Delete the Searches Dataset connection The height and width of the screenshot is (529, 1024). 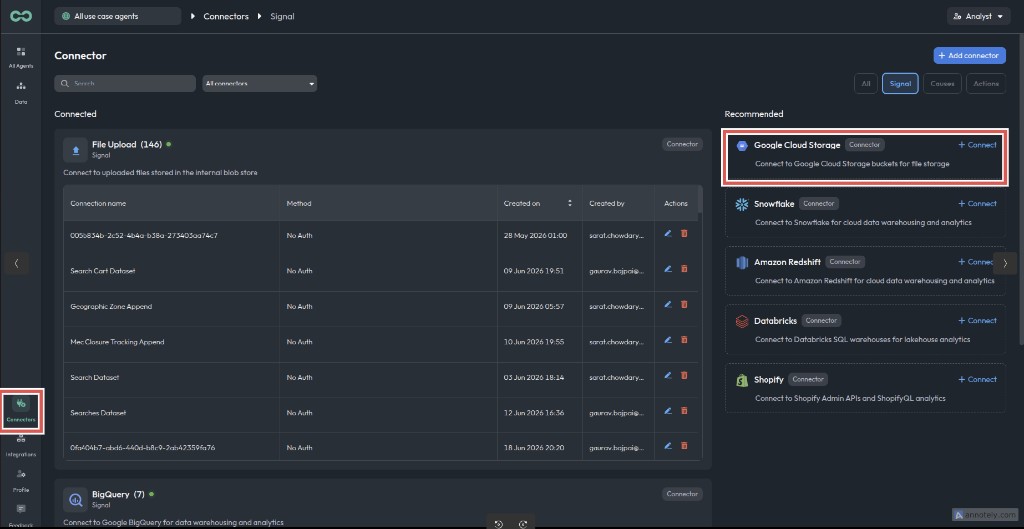(x=684, y=411)
